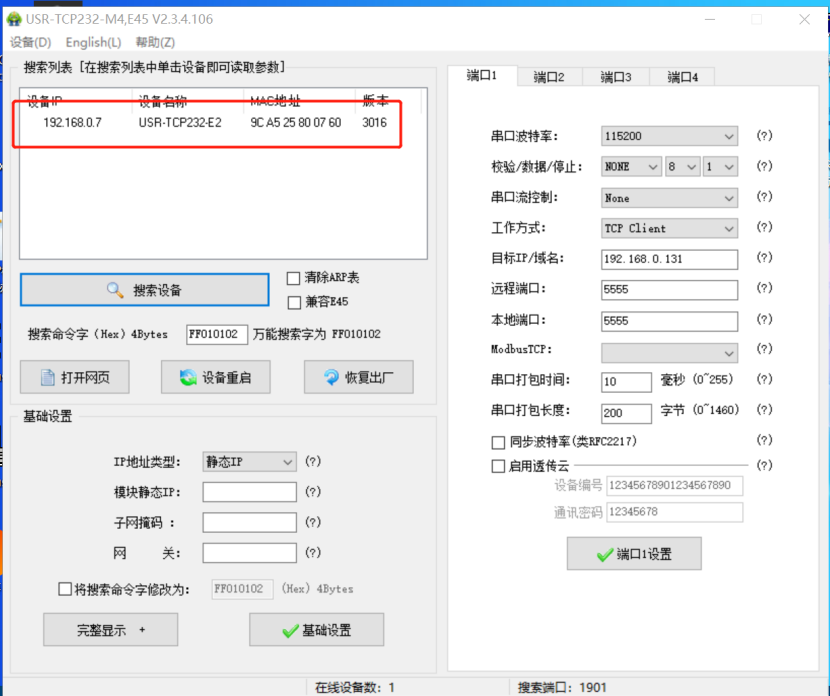
Task: Open the English(L) language menu
Action: pos(93,42)
